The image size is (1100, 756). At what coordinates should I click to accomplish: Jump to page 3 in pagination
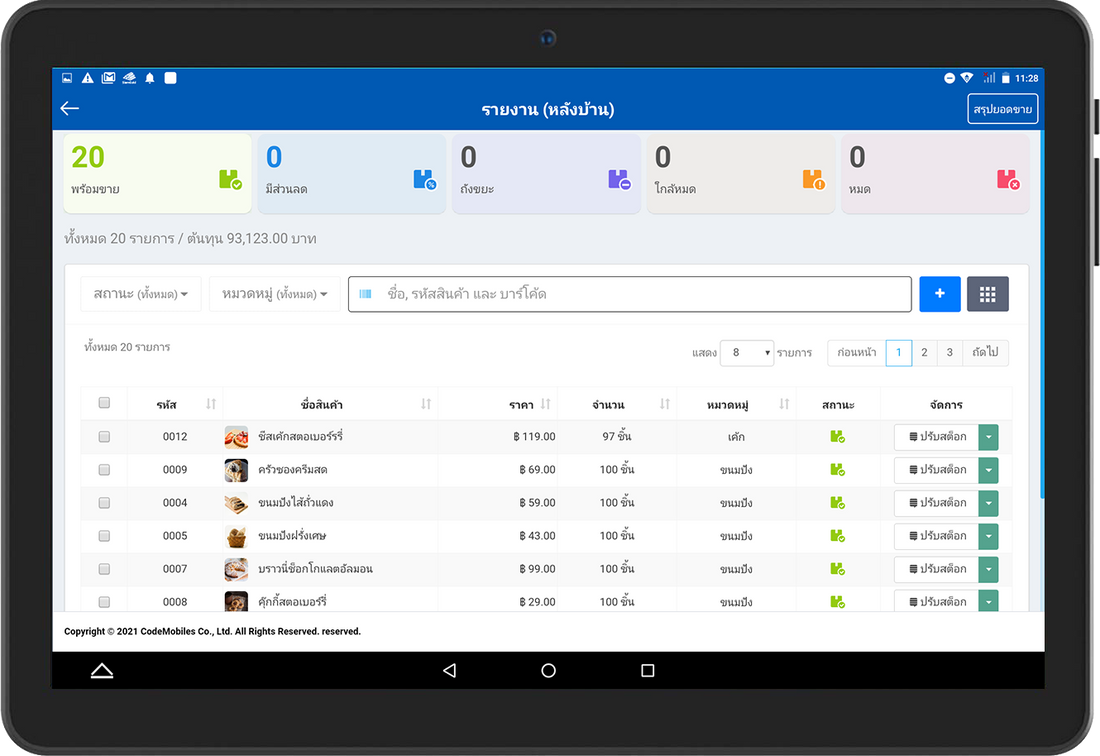click(950, 353)
